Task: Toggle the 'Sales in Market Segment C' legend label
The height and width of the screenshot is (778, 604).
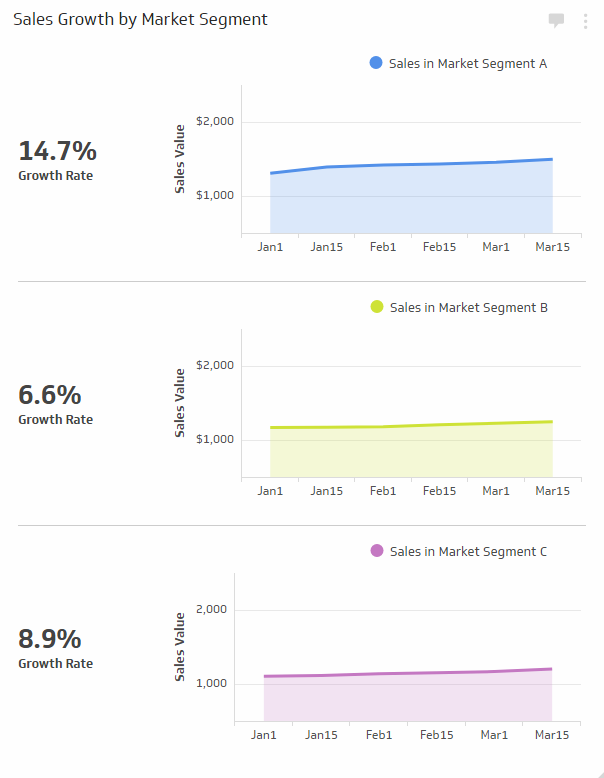Action: click(x=468, y=551)
